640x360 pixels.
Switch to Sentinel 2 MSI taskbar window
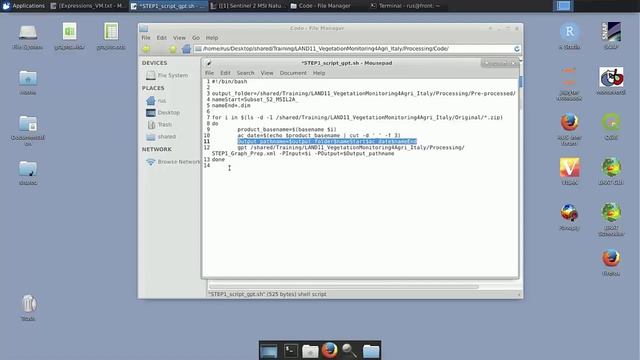point(247,6)
